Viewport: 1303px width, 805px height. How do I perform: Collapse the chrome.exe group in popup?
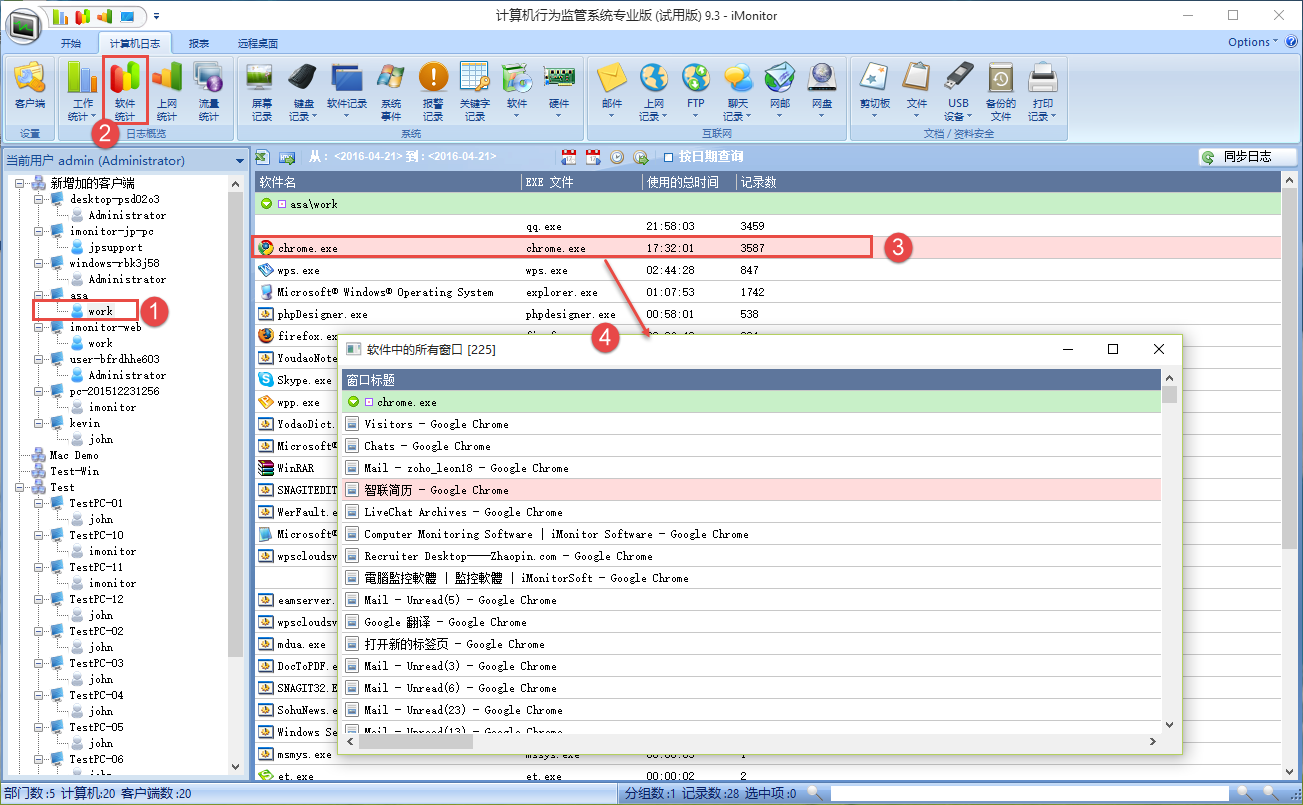pyautogui.click(x=352, y=402)
